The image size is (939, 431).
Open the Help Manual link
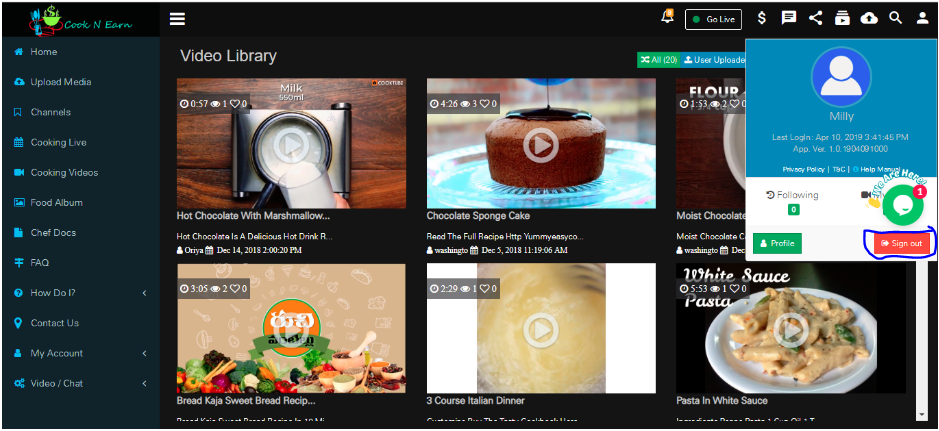pos(875,169)
